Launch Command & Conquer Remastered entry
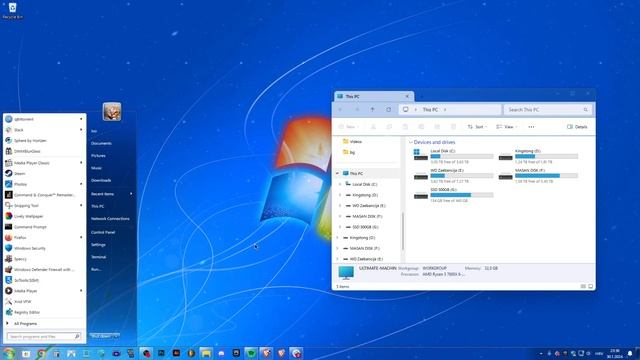This screenshot has width=640, height=360. pyautogui.click(x=44, y=195)
